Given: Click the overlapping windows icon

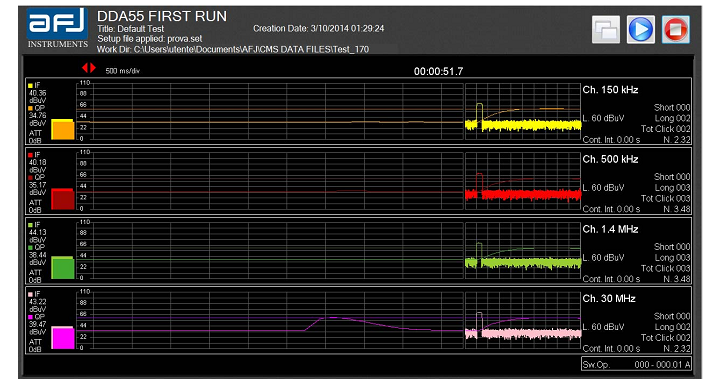Looking at the screenshot, I should pos(606,30).
